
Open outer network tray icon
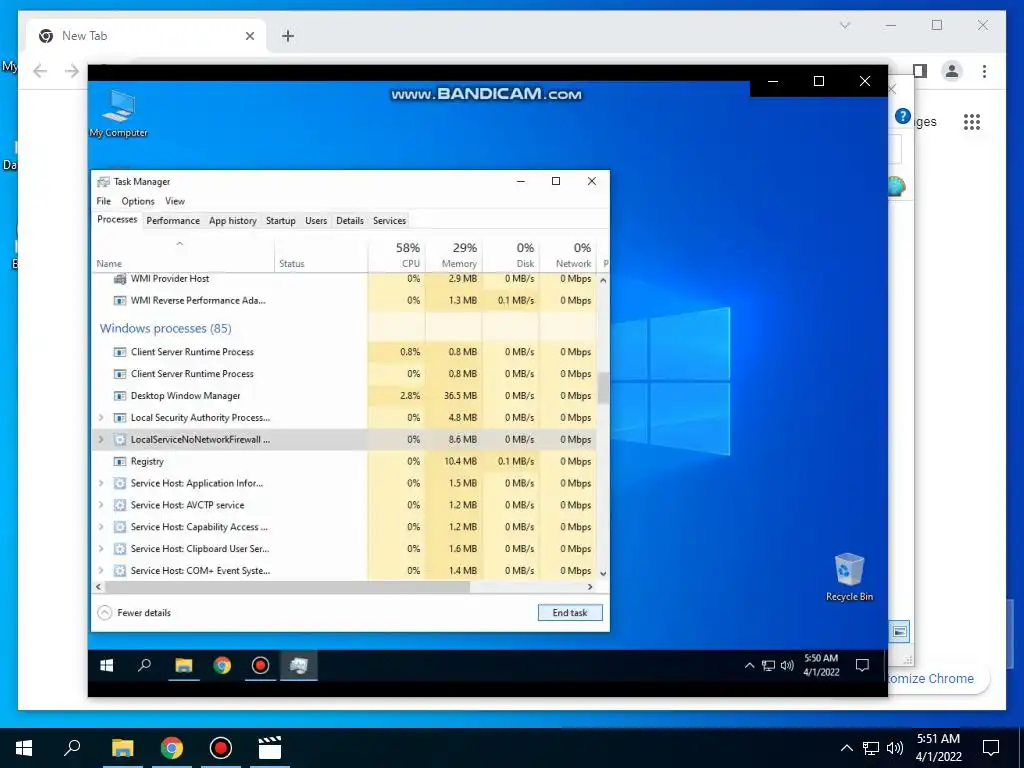point(871,748)
